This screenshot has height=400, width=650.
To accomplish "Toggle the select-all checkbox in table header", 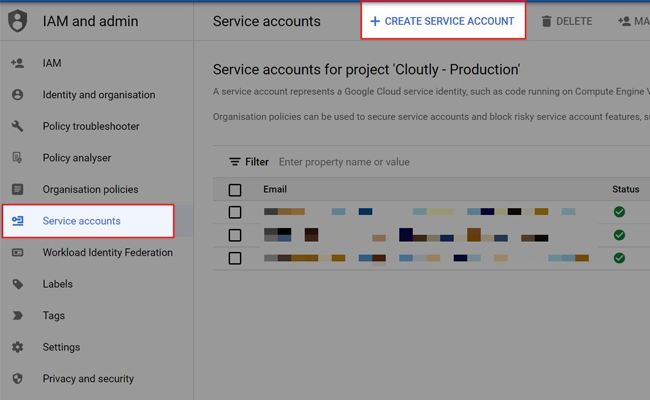I will 235,190.
